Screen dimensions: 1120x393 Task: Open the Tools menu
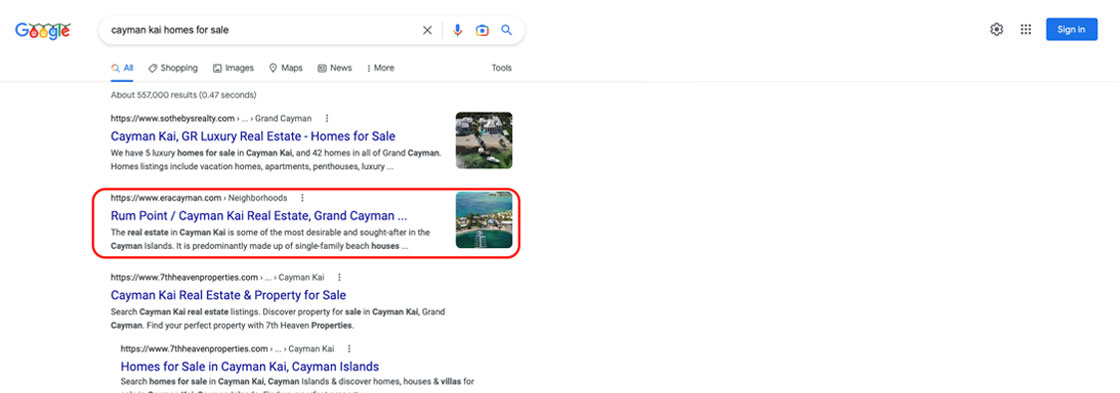pos(501,68)
